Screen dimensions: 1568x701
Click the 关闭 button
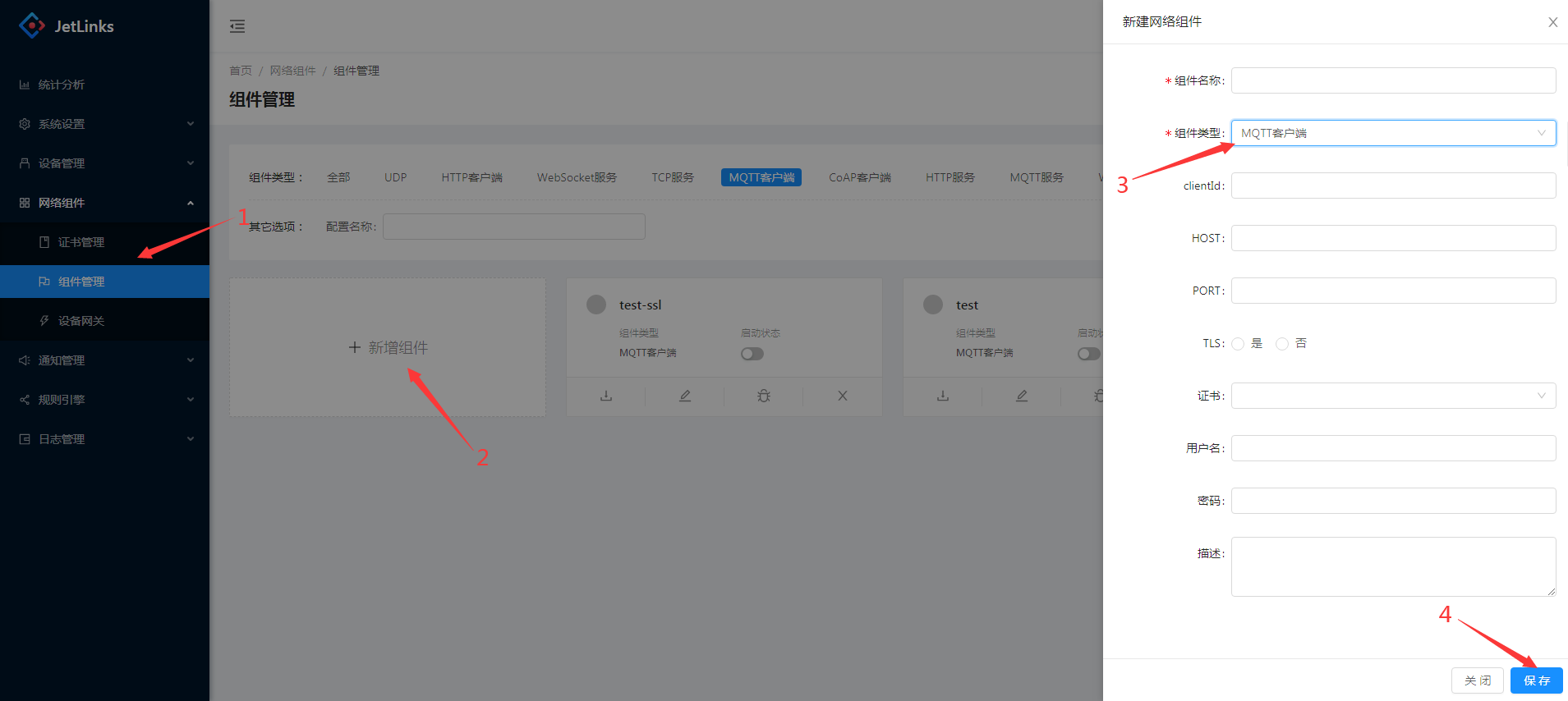pos(1477,680)
